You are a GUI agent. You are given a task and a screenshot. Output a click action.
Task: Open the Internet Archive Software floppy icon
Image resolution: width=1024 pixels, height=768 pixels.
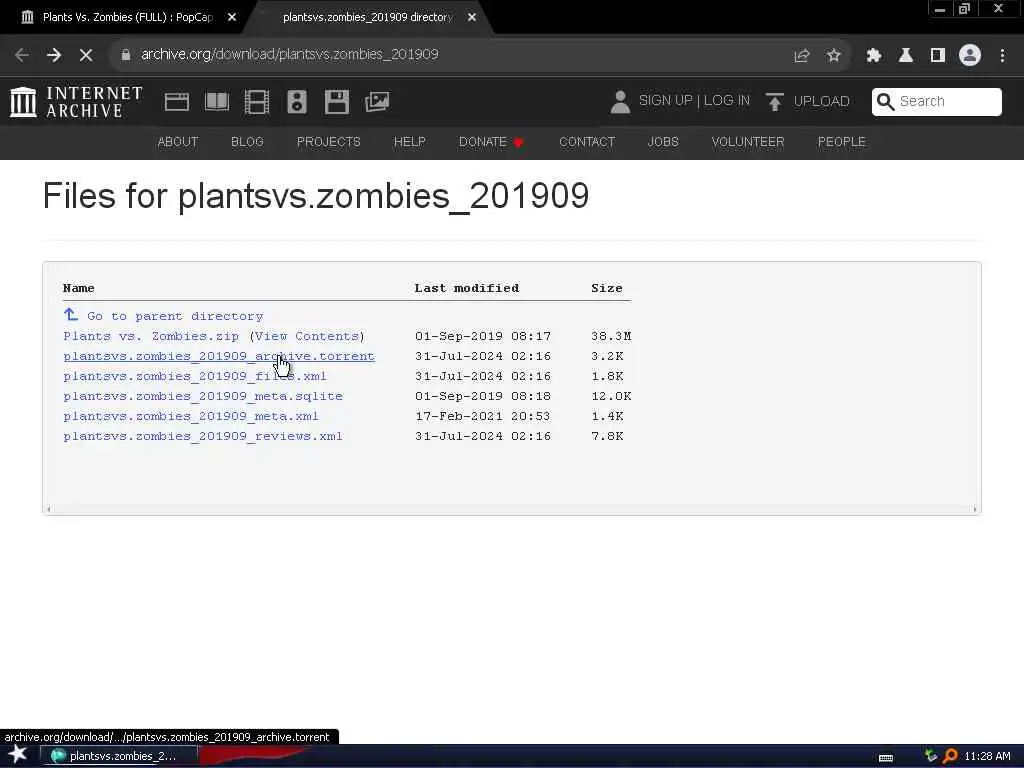pyautogui.click(x=337, y=102)
